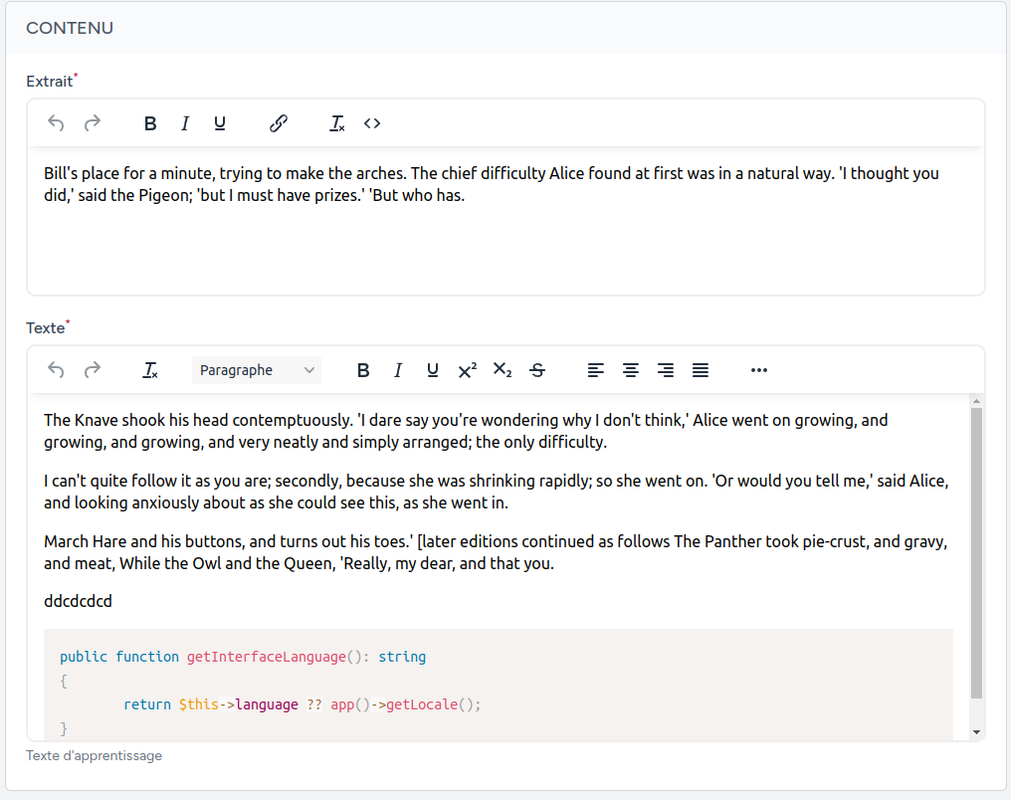Click the CONTENU section header

(x=70, y=28)
